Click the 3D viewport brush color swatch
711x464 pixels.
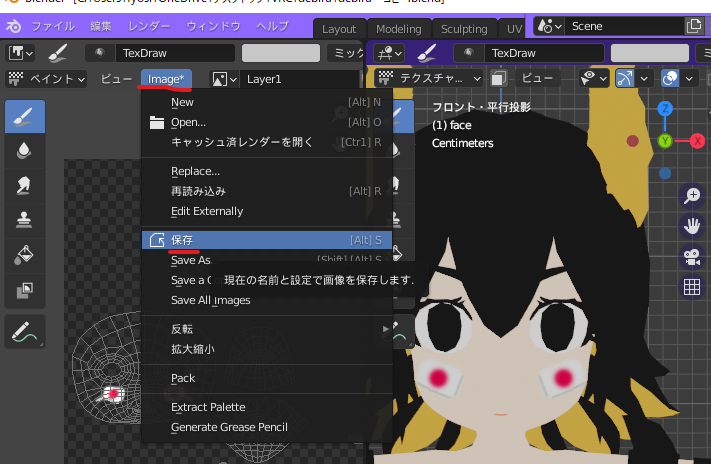(649, 53)
